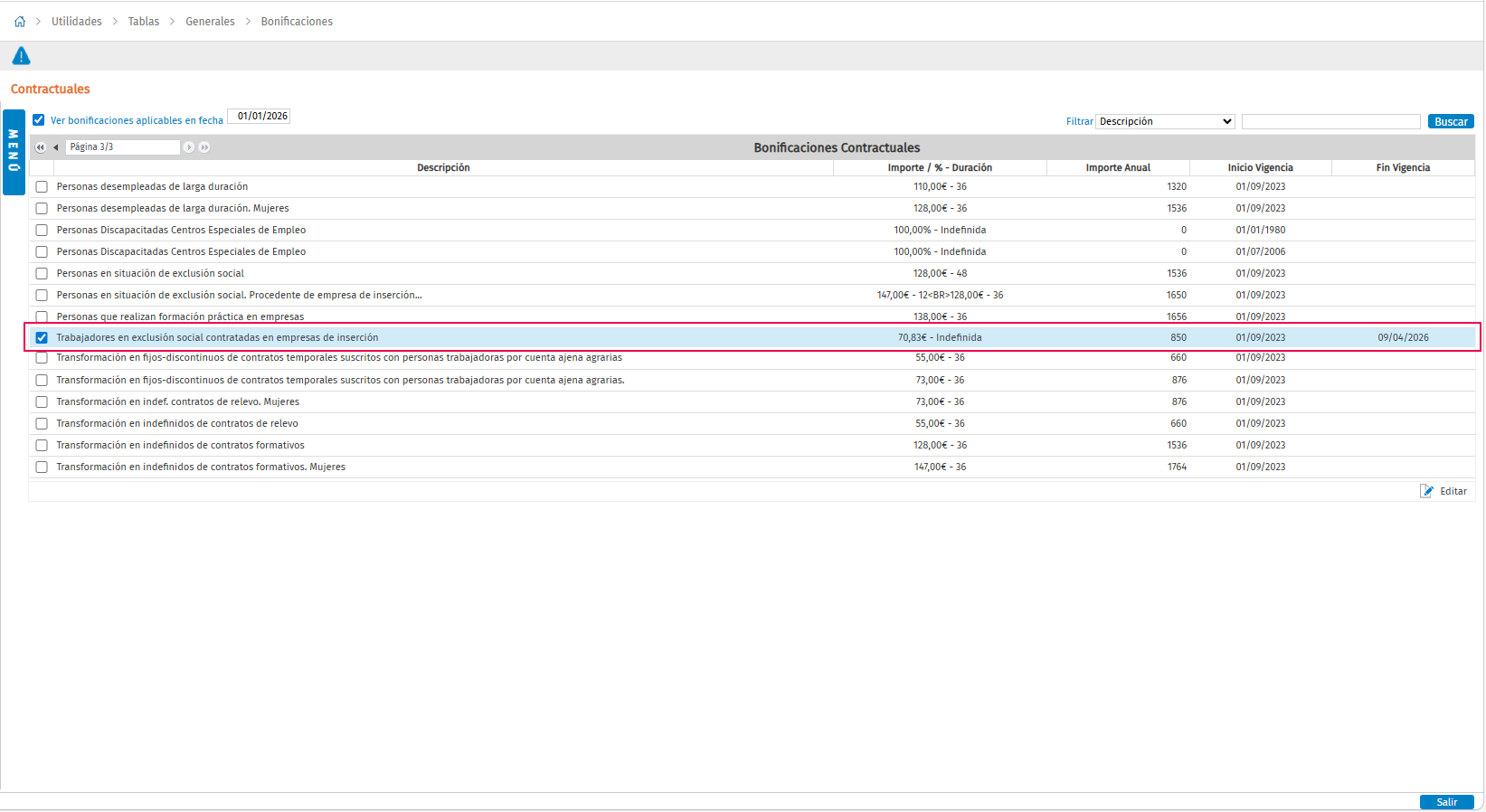
Task: Select 'Transformación en indefinidos de contratos de relevo' checkbox
Action: tap(42, 424)
